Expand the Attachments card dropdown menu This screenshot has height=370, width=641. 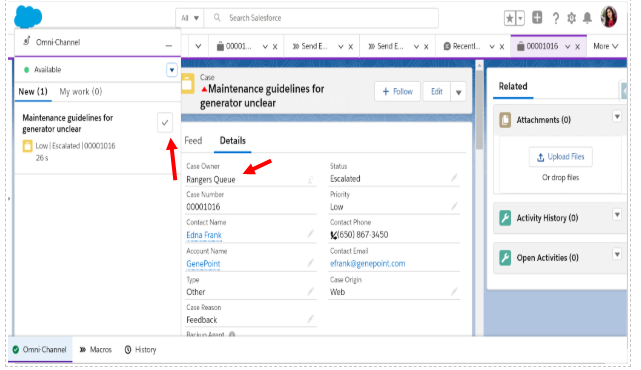point(617,117)
